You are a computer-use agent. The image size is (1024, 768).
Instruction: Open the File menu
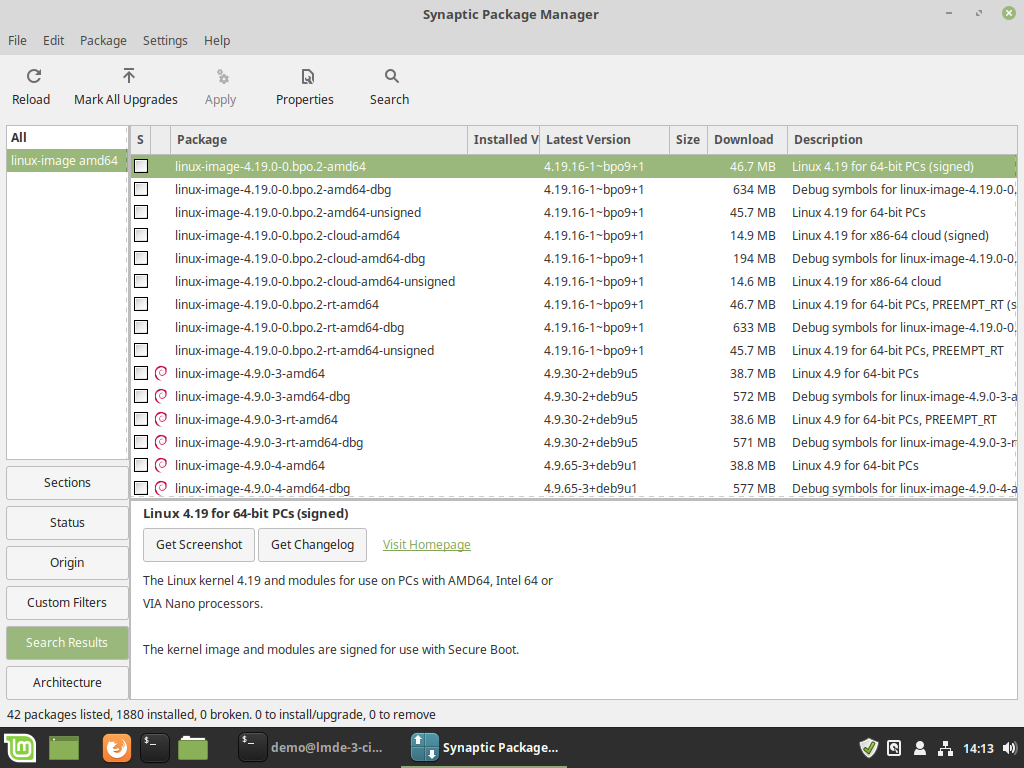(18, 40)
